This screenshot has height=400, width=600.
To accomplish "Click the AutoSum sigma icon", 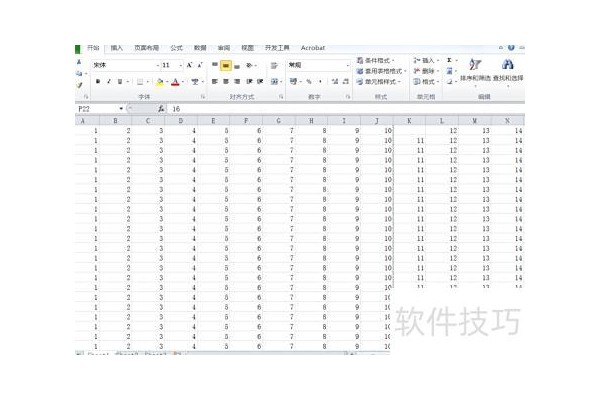I will click(450, 60).
